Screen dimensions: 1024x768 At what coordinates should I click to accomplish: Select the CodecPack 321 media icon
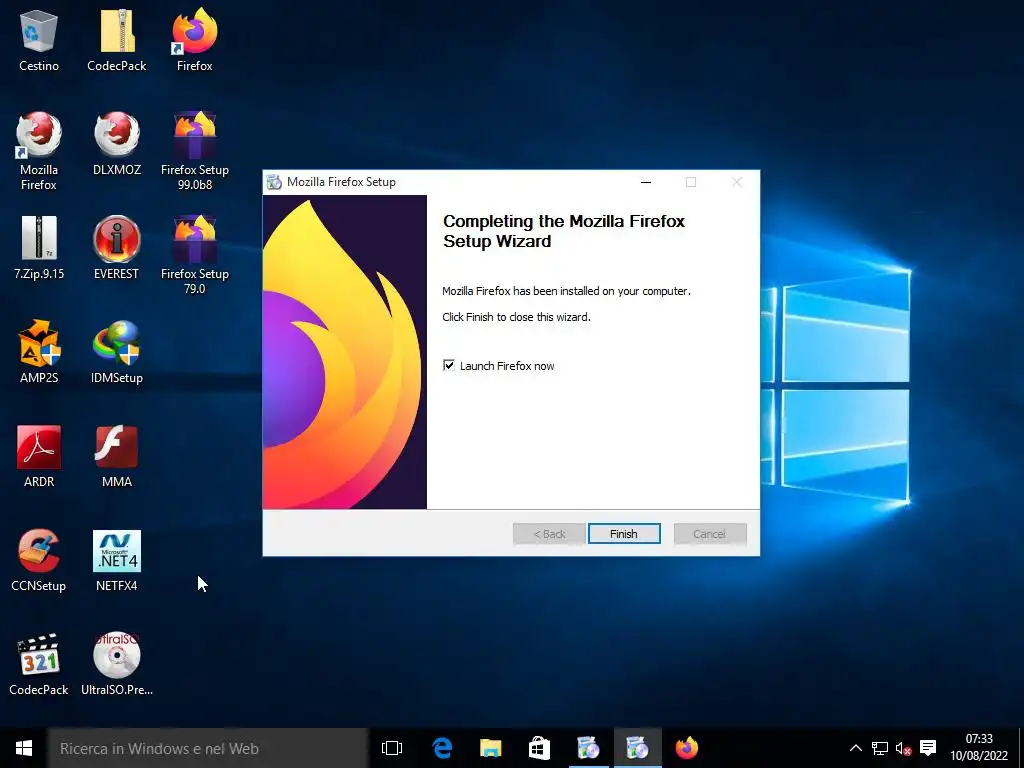(x=39, y=664)
